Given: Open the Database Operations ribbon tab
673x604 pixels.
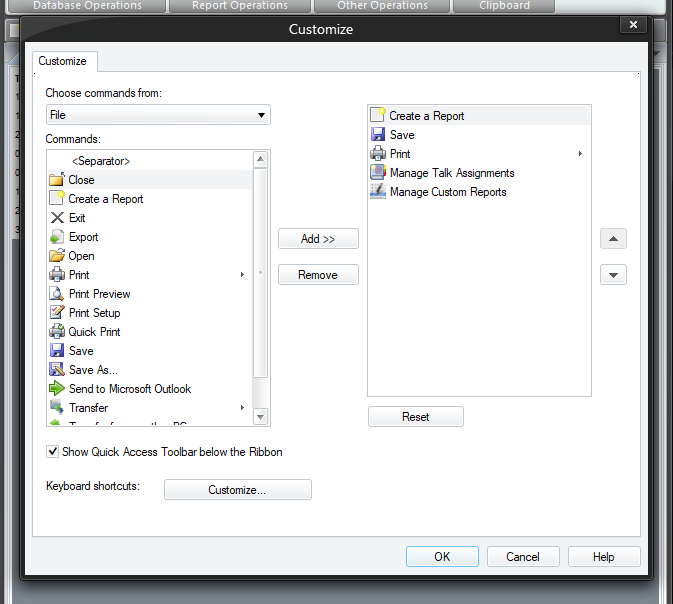Looking at the screenshot, I should click(x=87, y=6).
